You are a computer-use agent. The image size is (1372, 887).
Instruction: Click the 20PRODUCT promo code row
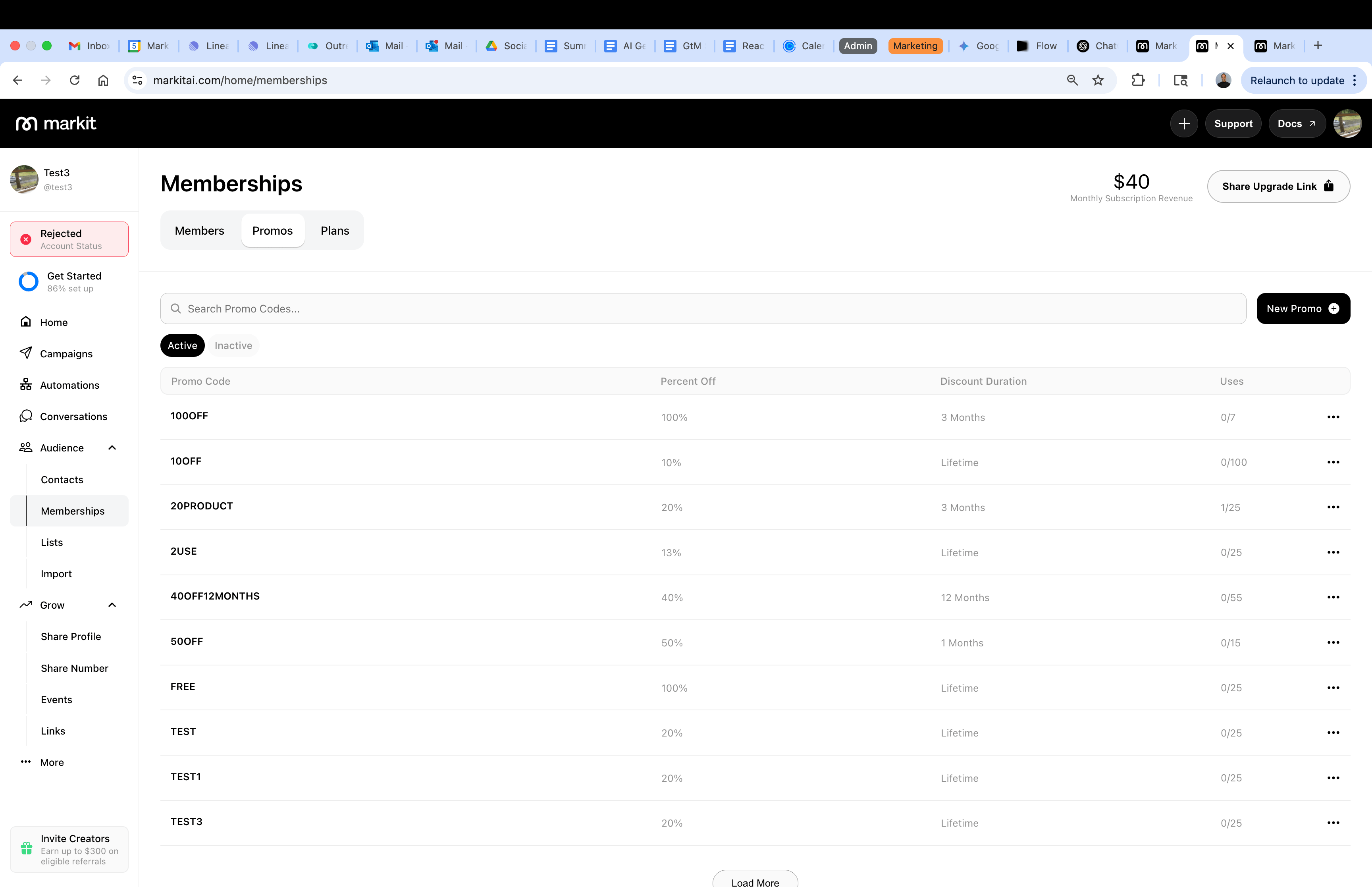[x=755, y=507]
